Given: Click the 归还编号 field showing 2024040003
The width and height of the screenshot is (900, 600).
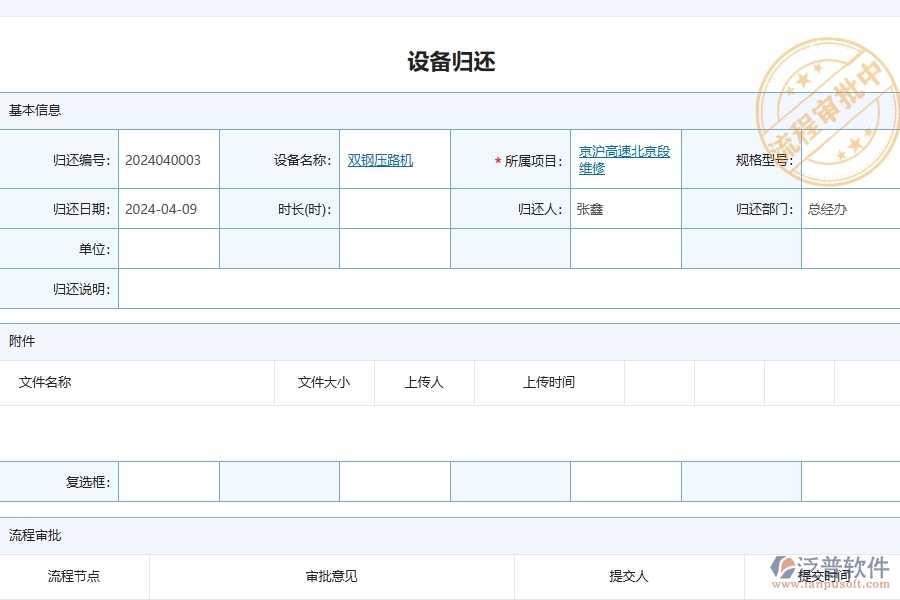Looking at the screenshot, I should [165, 158].
